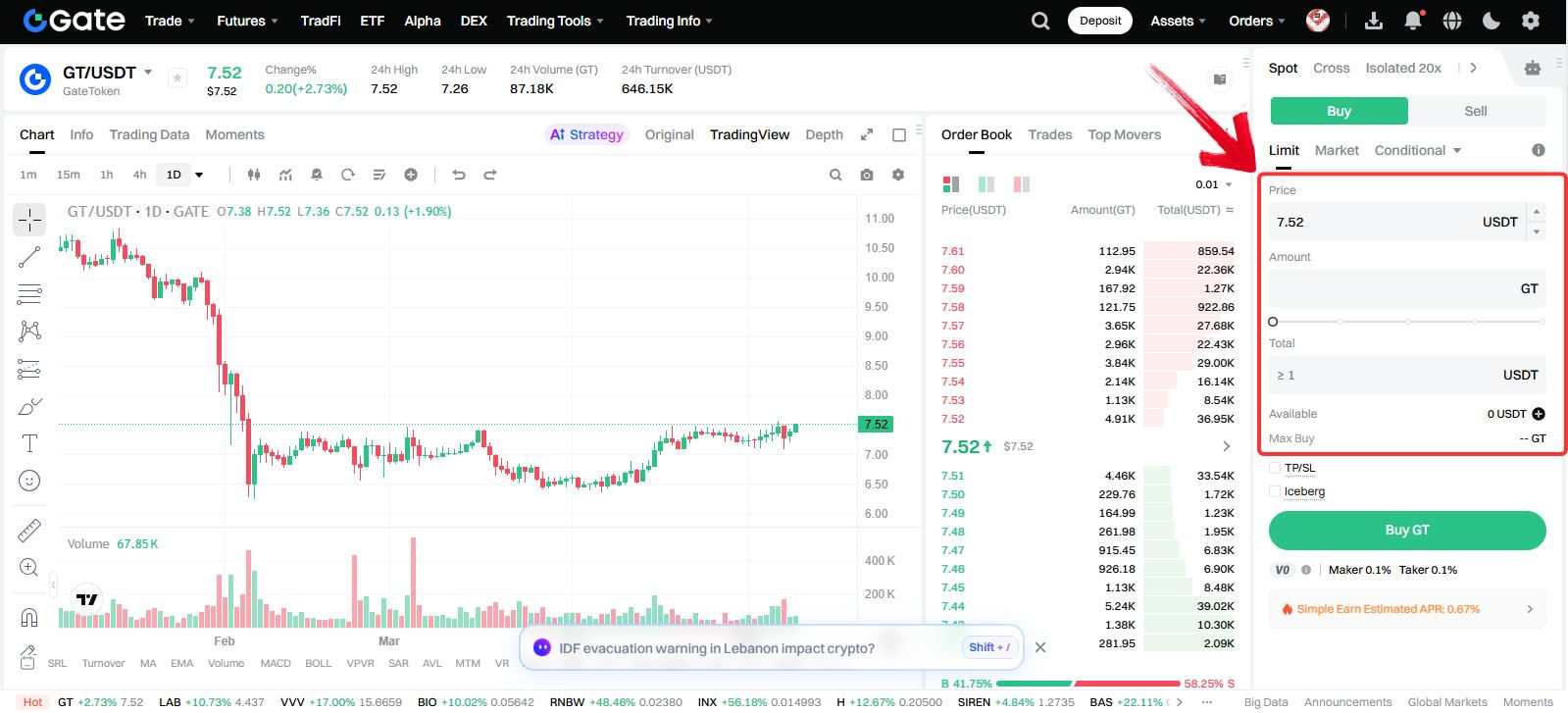The width and height of the screenshot is (1568, 713).
Task: Select the Buy toggle
Action: tap(1340, 111)
